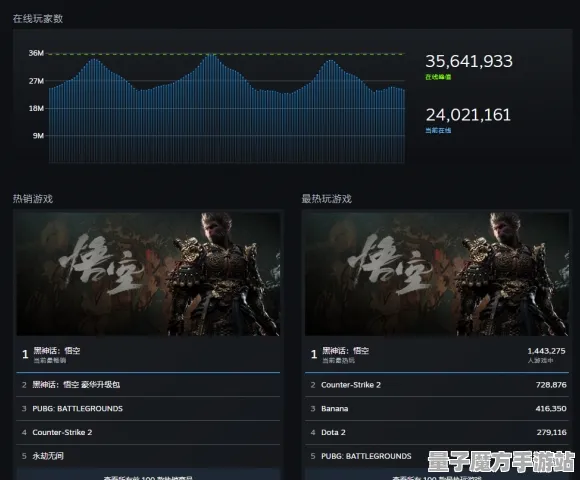Click the blue 当前在线 label

click(x=438, y=130)
